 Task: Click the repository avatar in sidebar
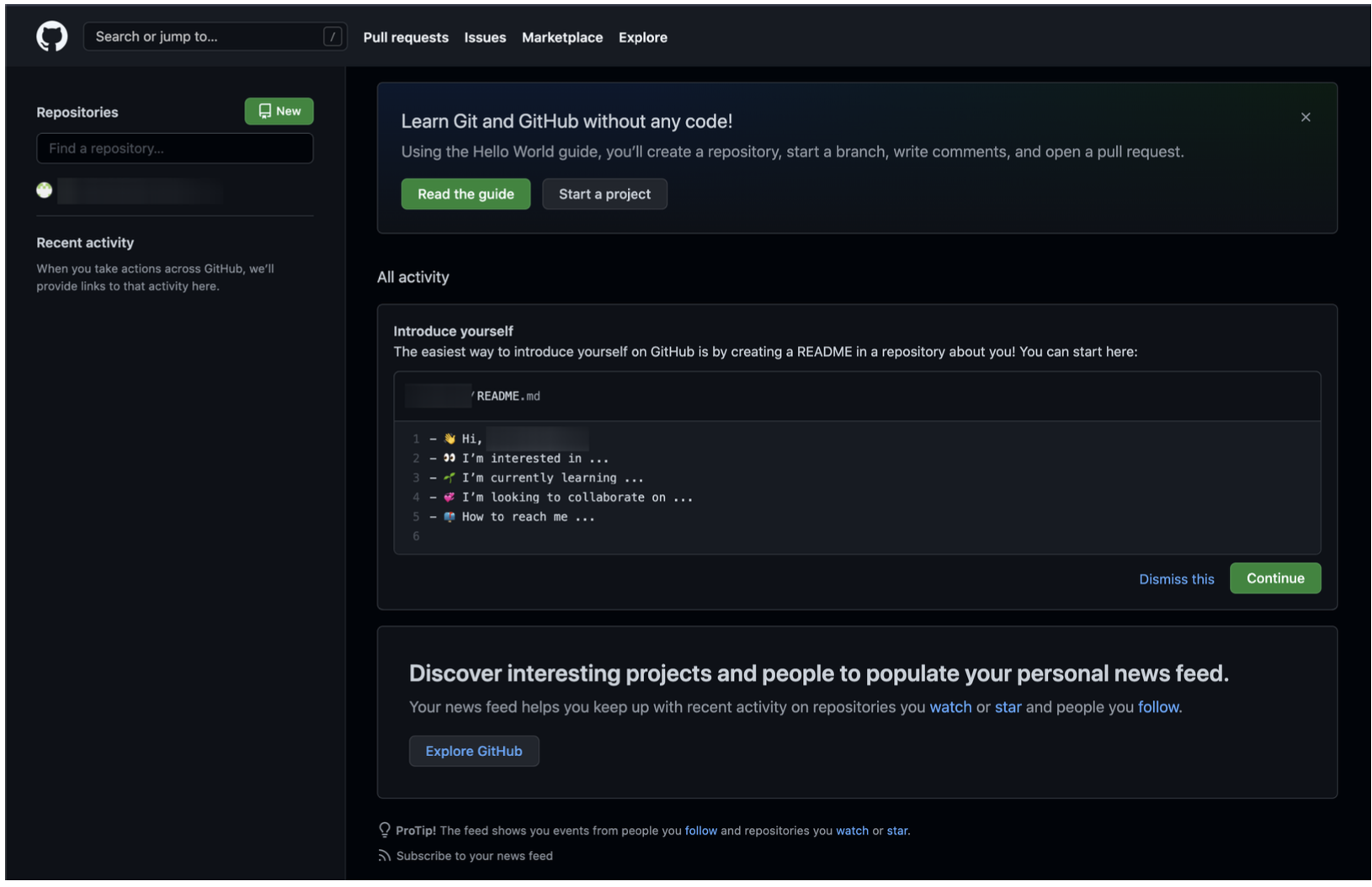[45, 190]
